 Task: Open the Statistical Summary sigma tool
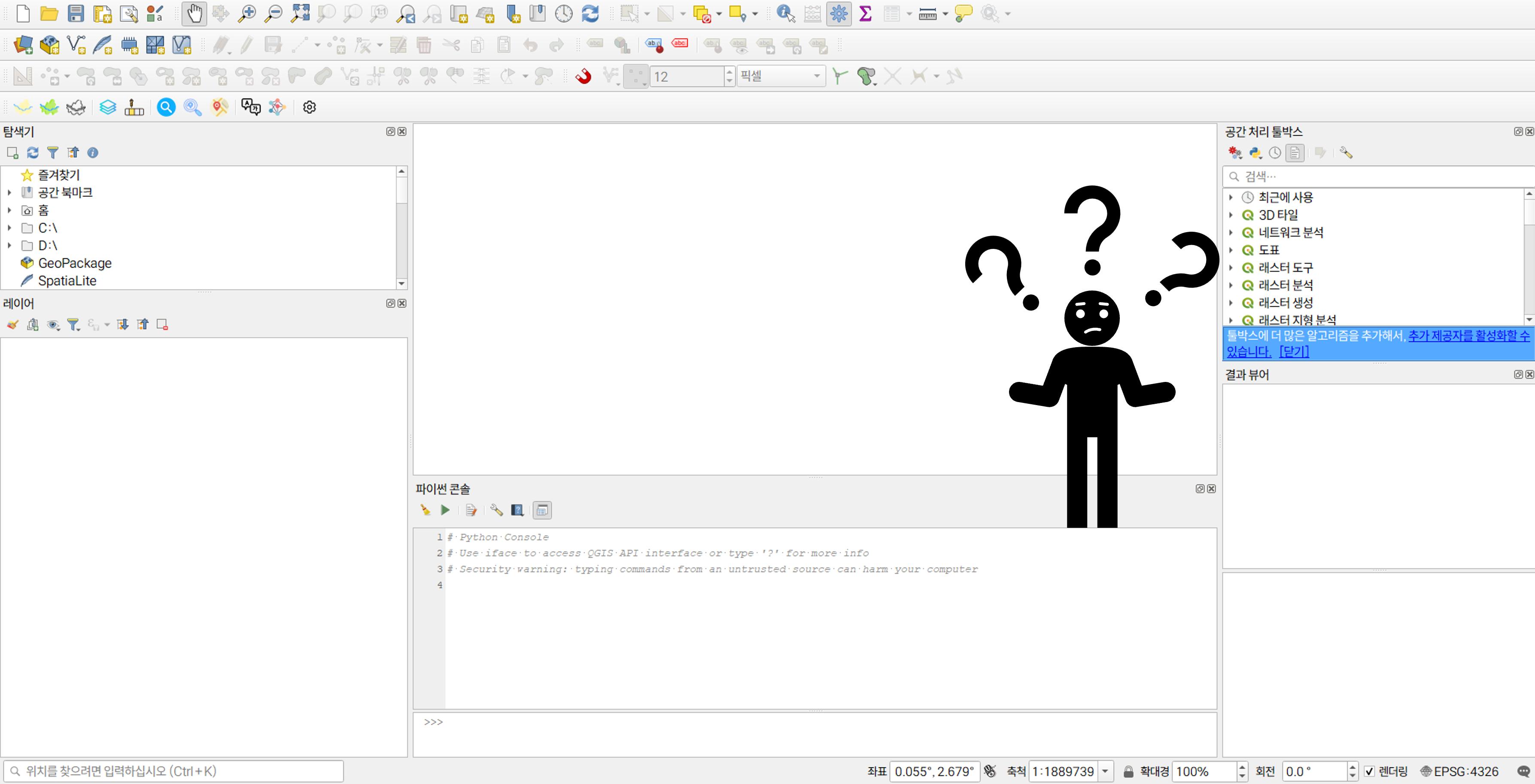(865, 14)
